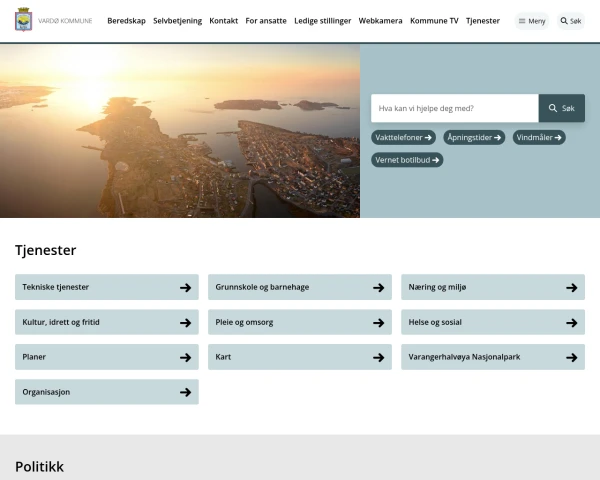
Task: Open Webkamera from the navigation bar
Action: pyautogui.click(x=380, y=21)
